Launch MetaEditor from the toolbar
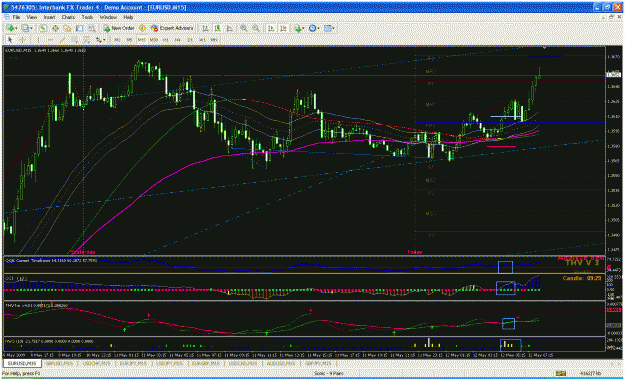Screen dimensions: 625x379 (142, 28)
